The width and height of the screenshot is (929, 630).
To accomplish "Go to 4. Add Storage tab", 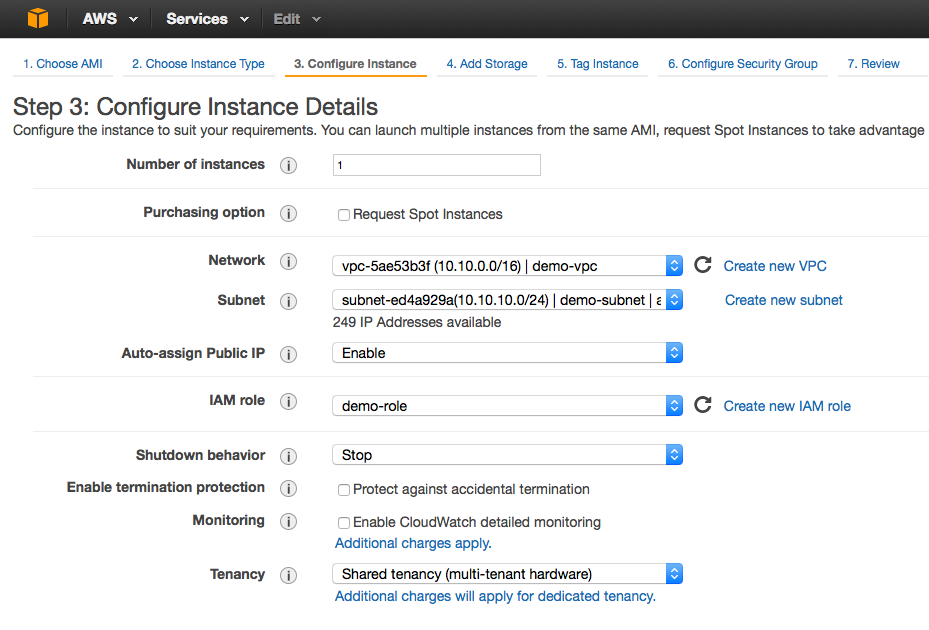I will (x=487, y=63).
